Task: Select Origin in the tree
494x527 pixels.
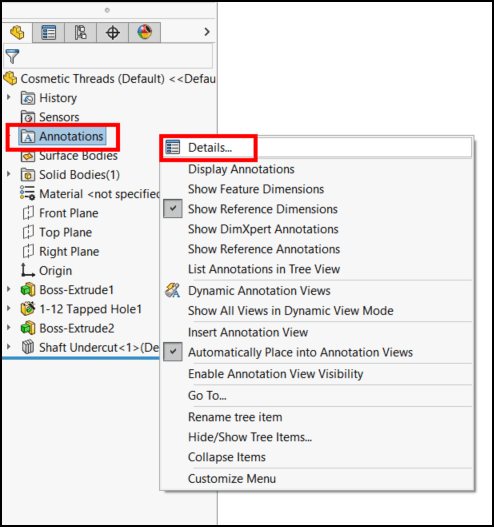Action: [55, 271]
